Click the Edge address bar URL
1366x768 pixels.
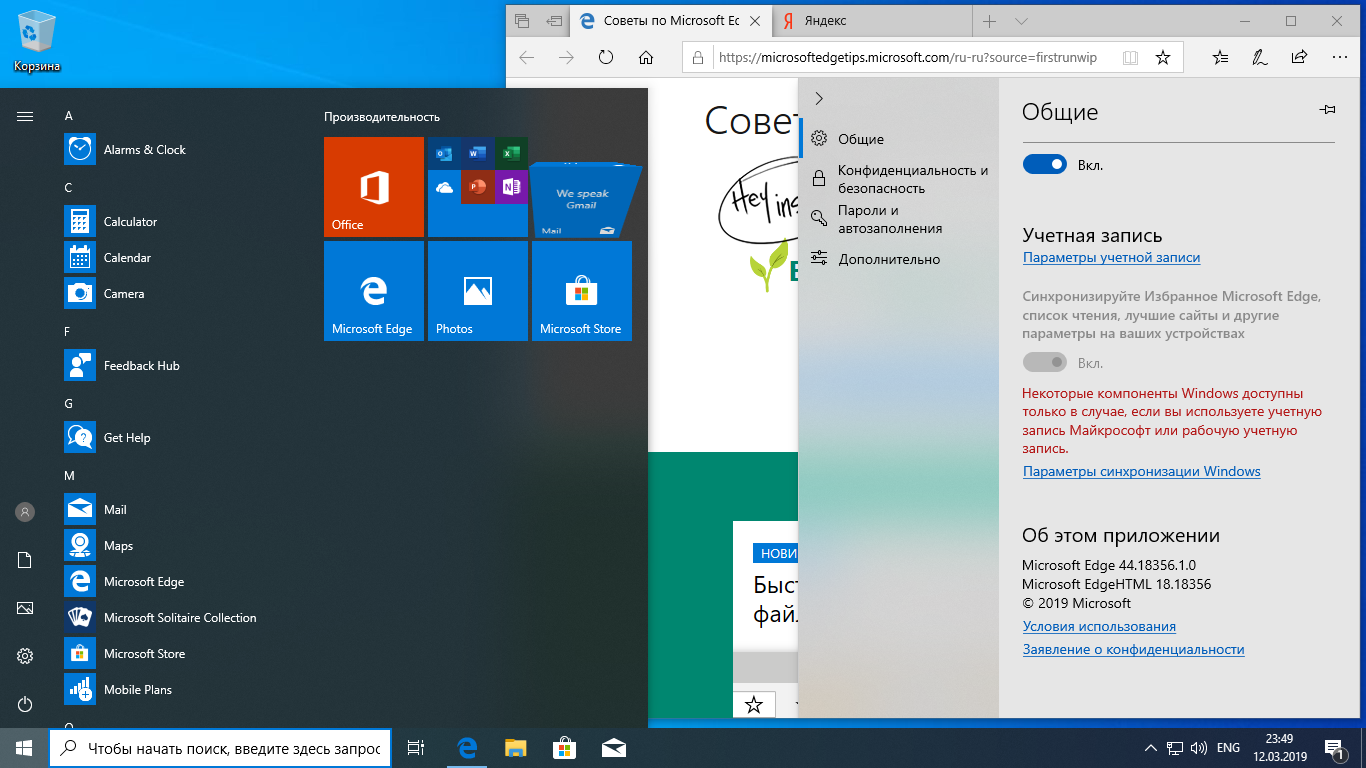click(x=908, y=57)
